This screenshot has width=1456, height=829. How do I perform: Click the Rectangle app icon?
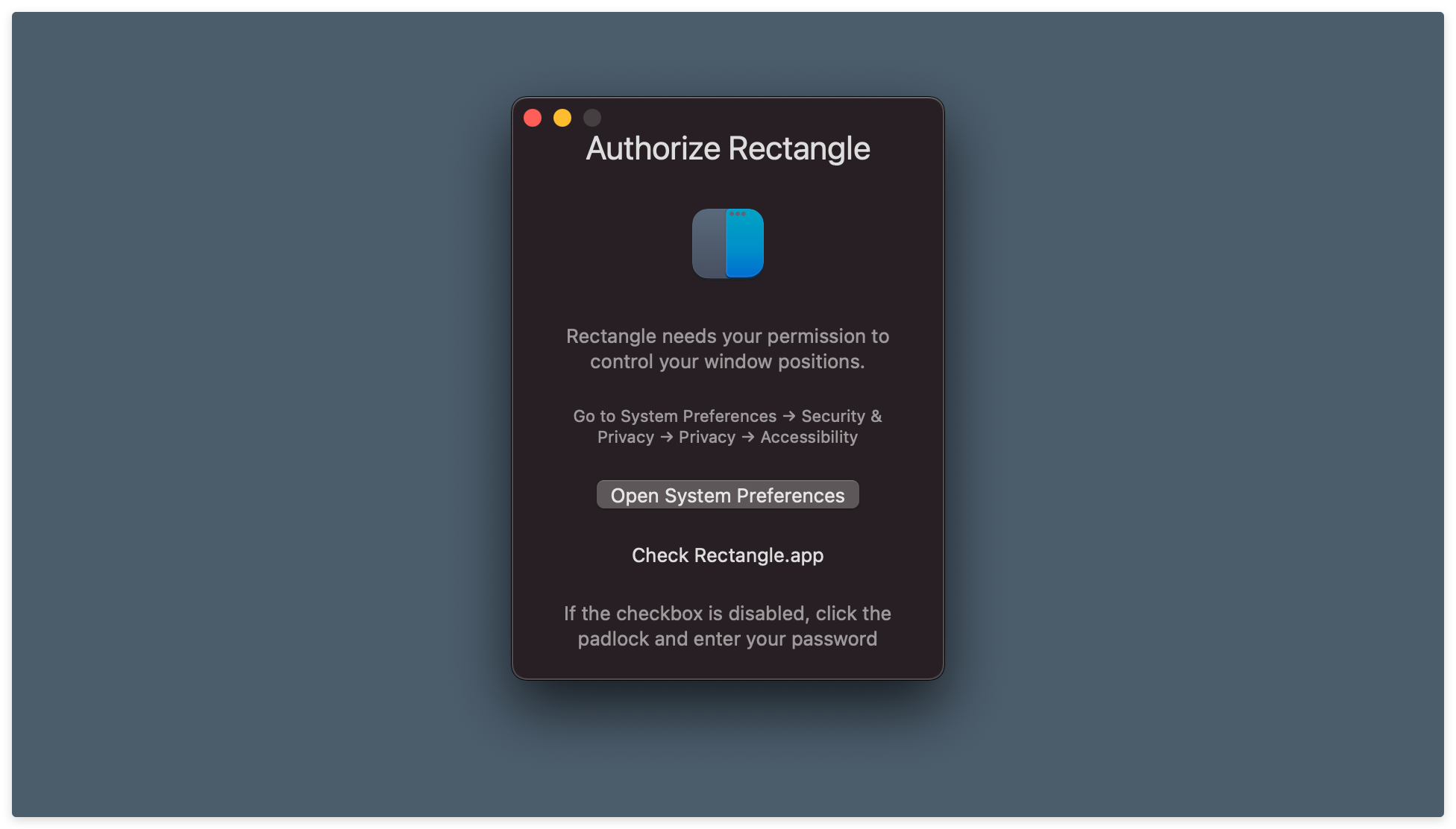pos(727,243)
